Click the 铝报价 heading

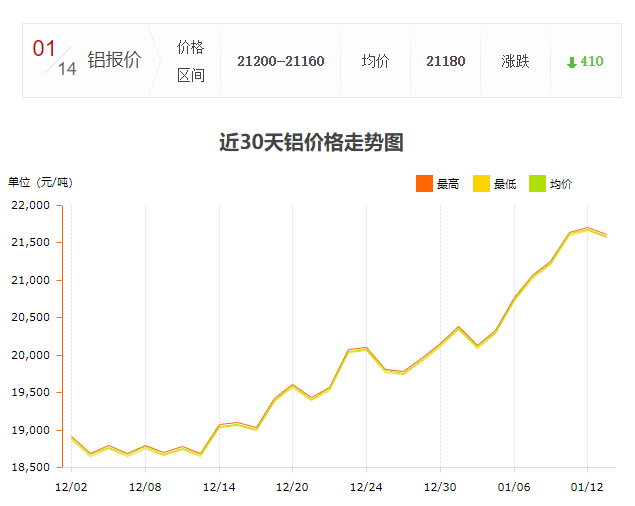[x=114, y=60]
